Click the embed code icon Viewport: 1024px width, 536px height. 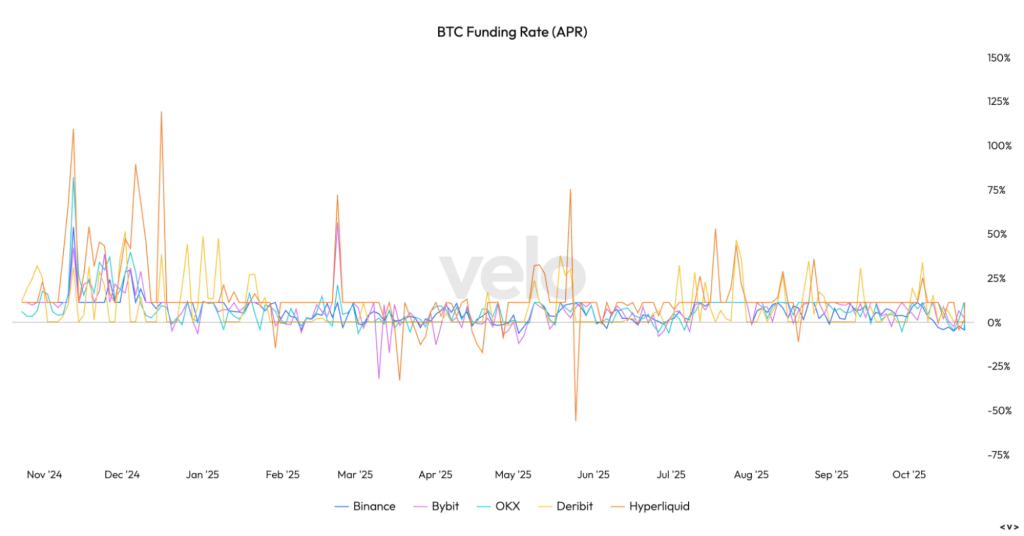[x=1007, y=526]
